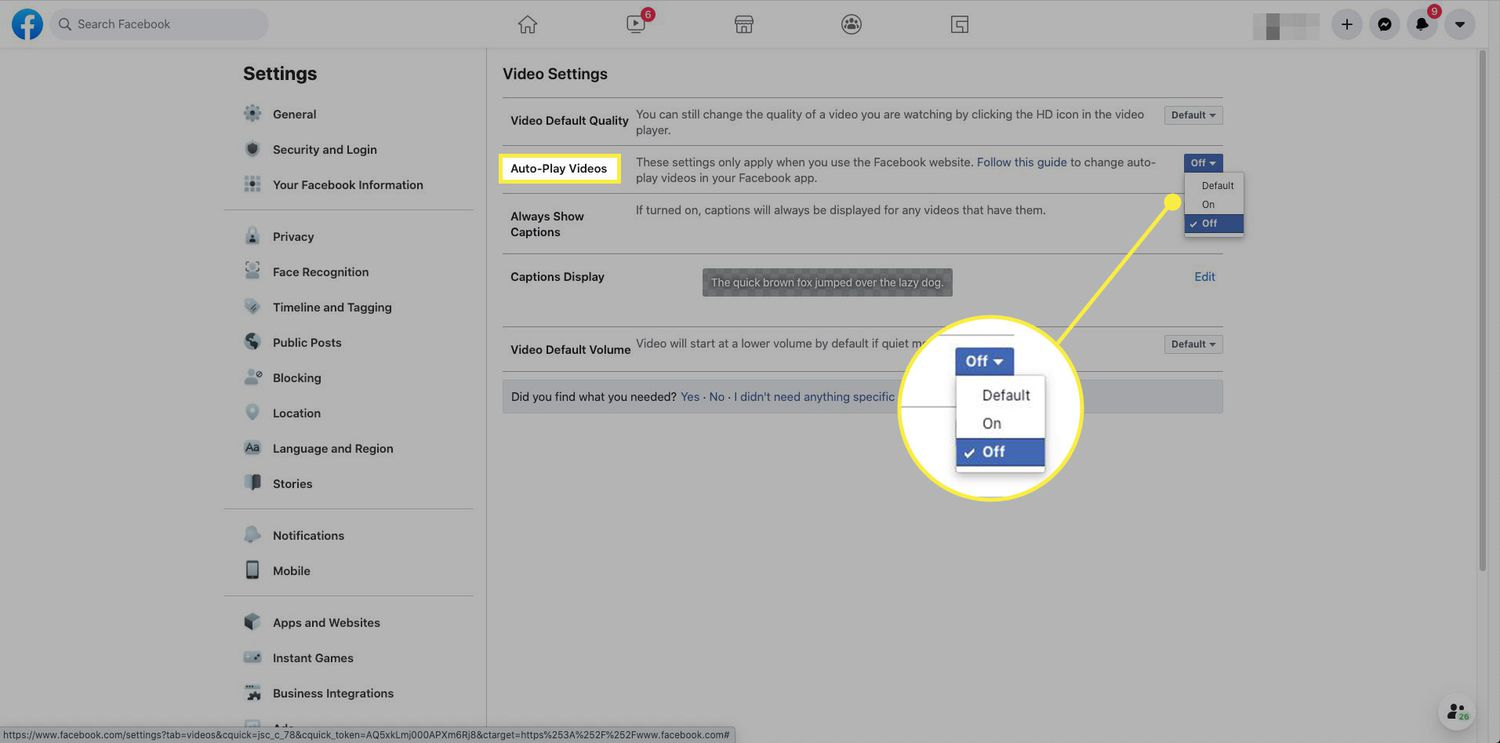
Task: Open the Groups icon
Action: [852, 24]
